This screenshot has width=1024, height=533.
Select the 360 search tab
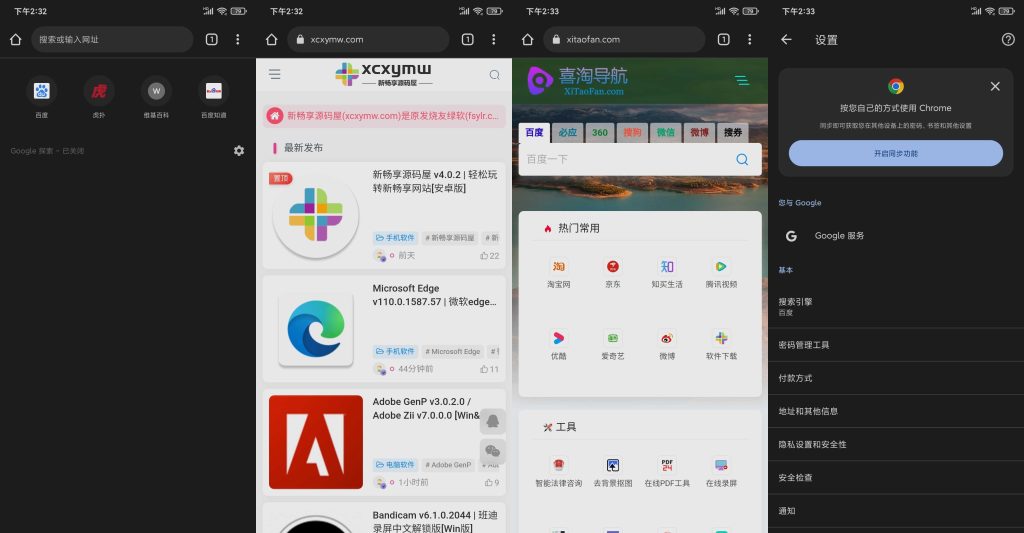600,133
